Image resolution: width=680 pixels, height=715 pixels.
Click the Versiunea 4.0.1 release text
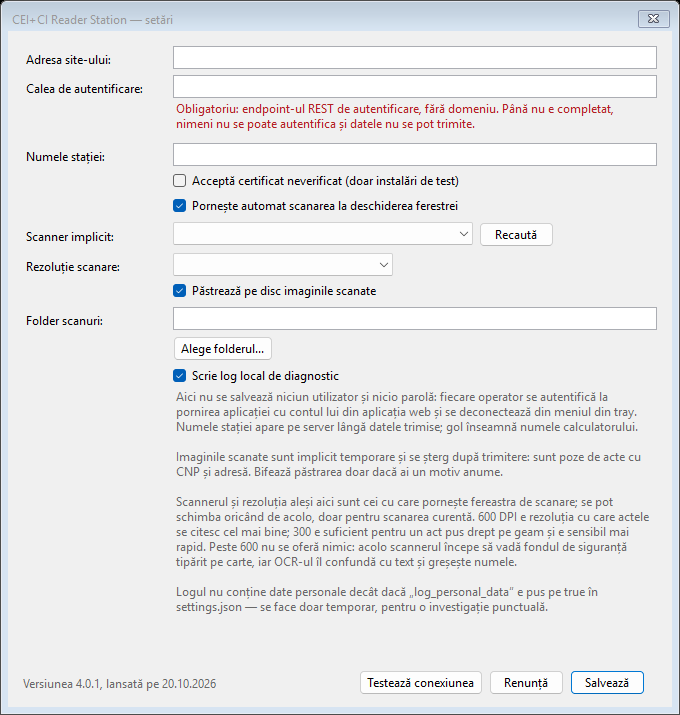(119, 684)
